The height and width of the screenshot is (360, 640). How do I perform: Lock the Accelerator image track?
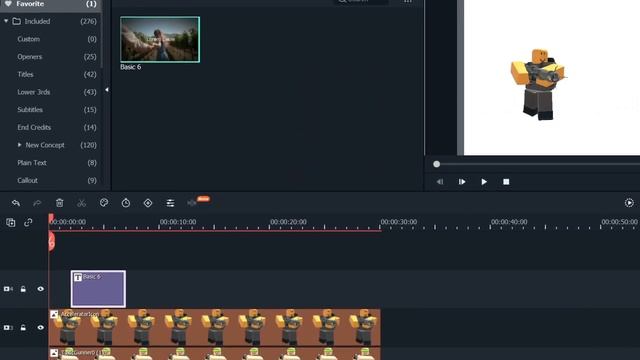pos(23,328)
